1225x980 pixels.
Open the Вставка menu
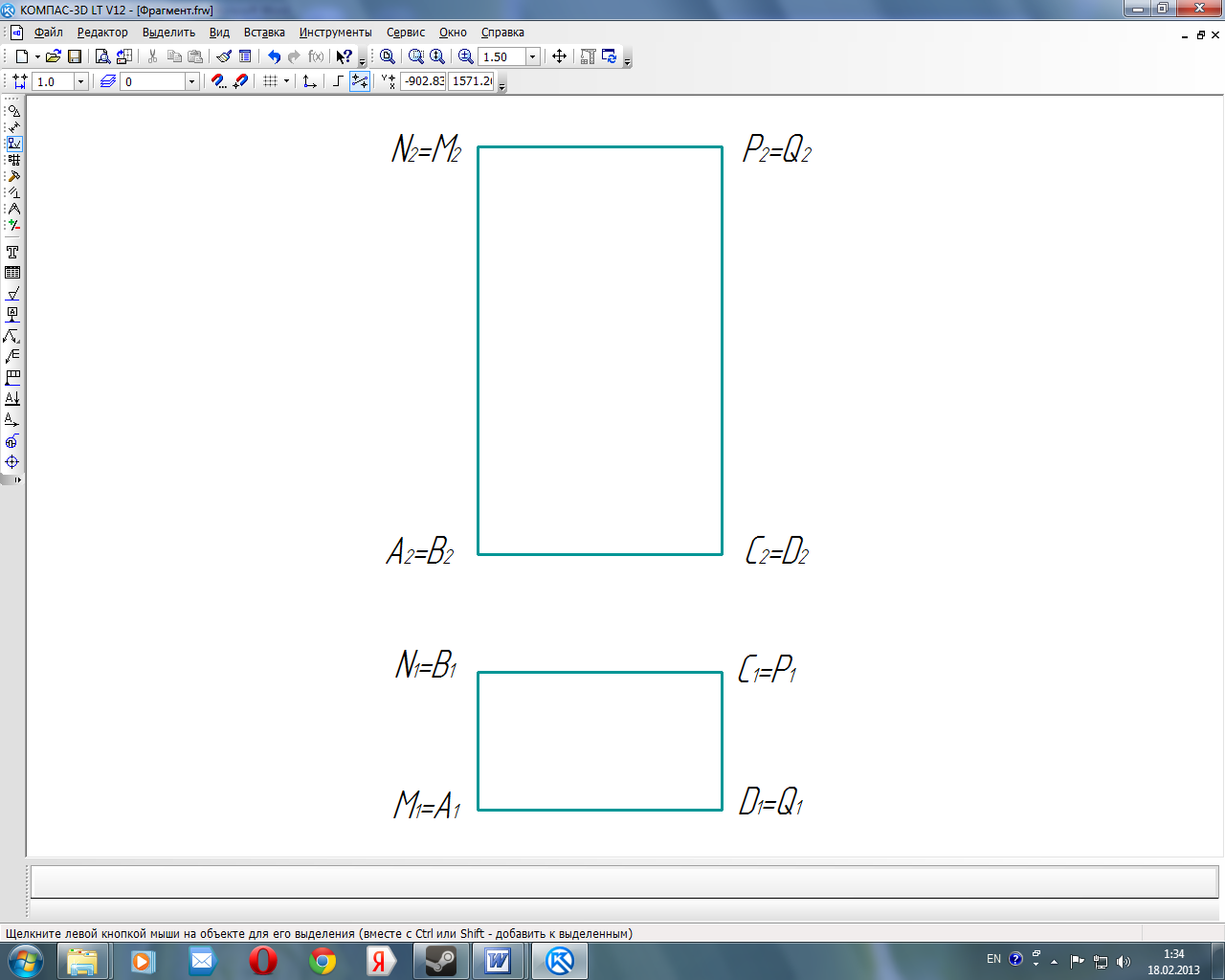click(264, 33)
